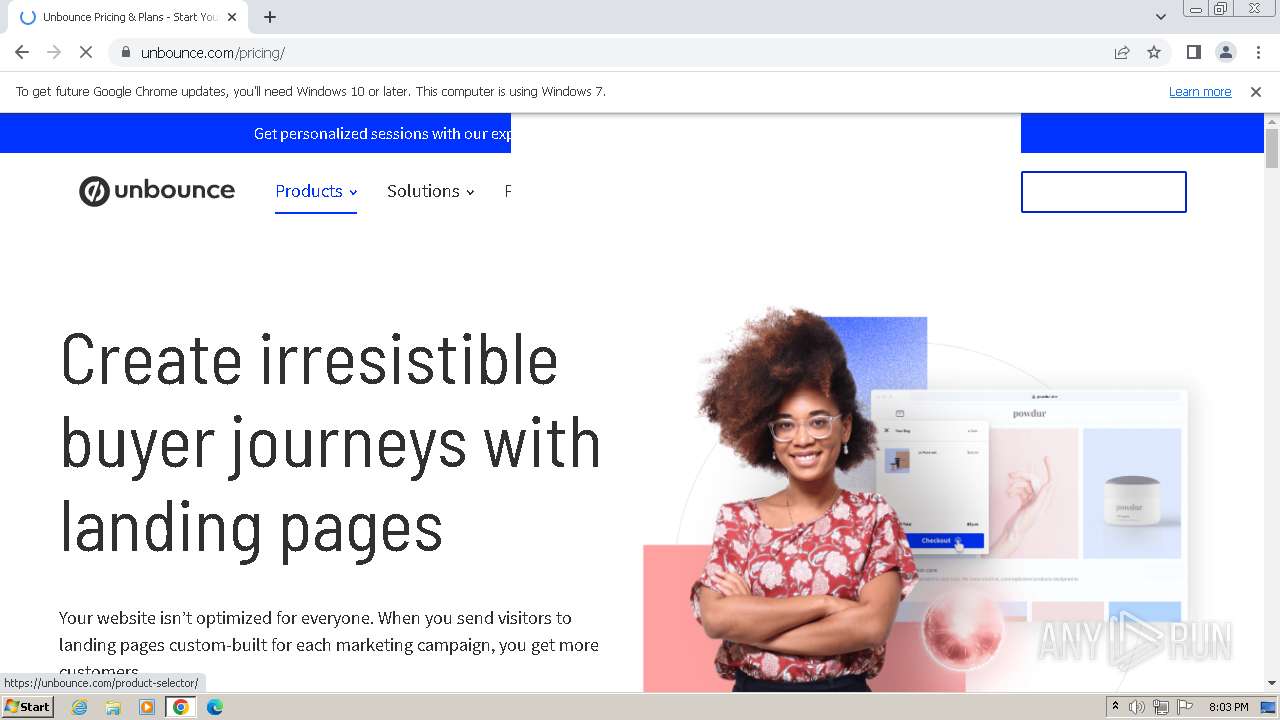Click the personalized sessions banner text
The image size is (1280, 720).
[382, 133]
